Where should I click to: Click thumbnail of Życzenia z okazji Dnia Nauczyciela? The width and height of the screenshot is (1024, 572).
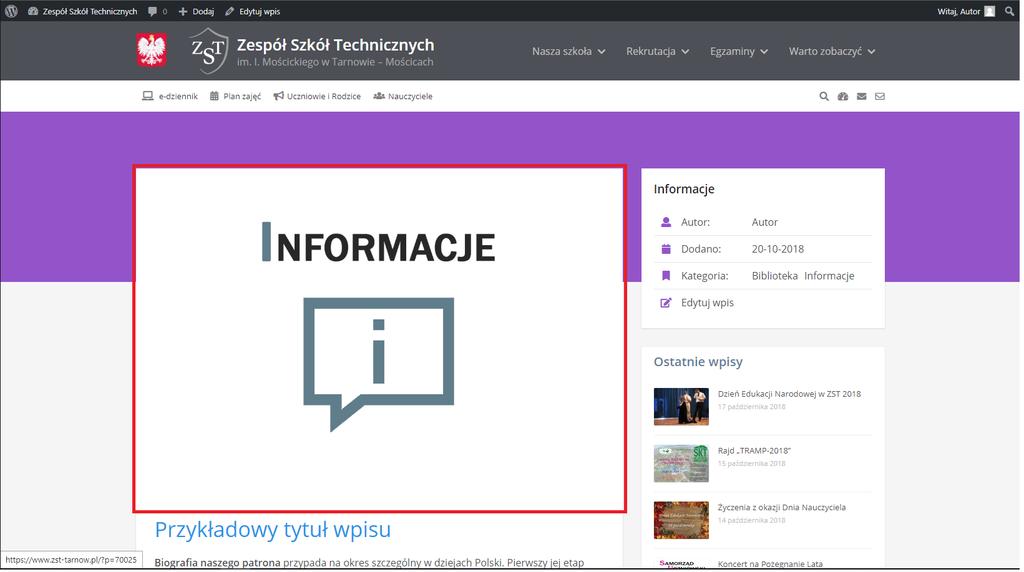point(680,520)
